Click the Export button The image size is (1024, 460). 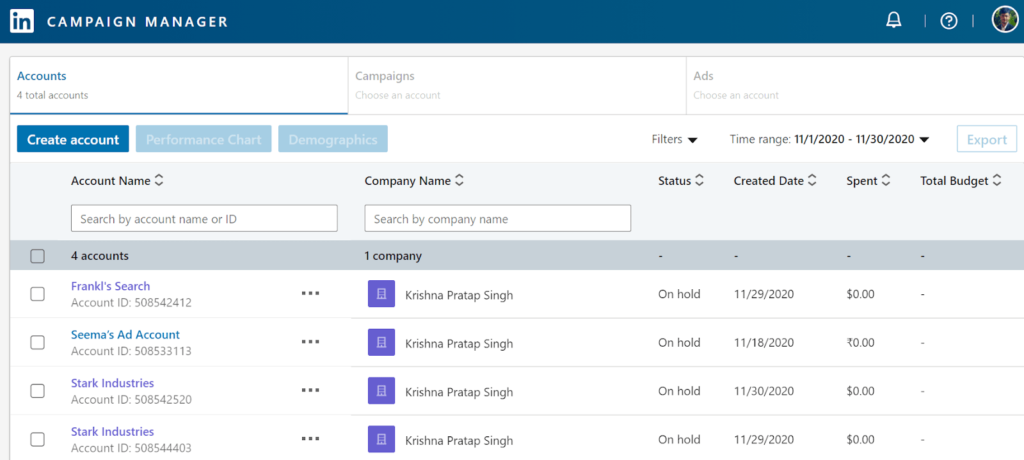click(987, 139)
